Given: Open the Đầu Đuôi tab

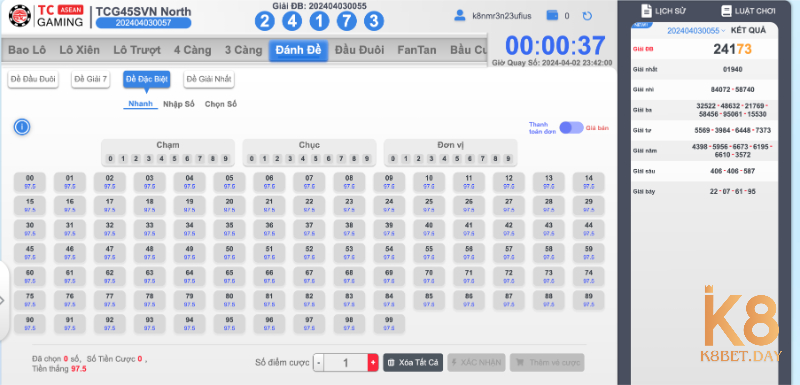Looking at the screenshot, I should (x=360, y=50).
